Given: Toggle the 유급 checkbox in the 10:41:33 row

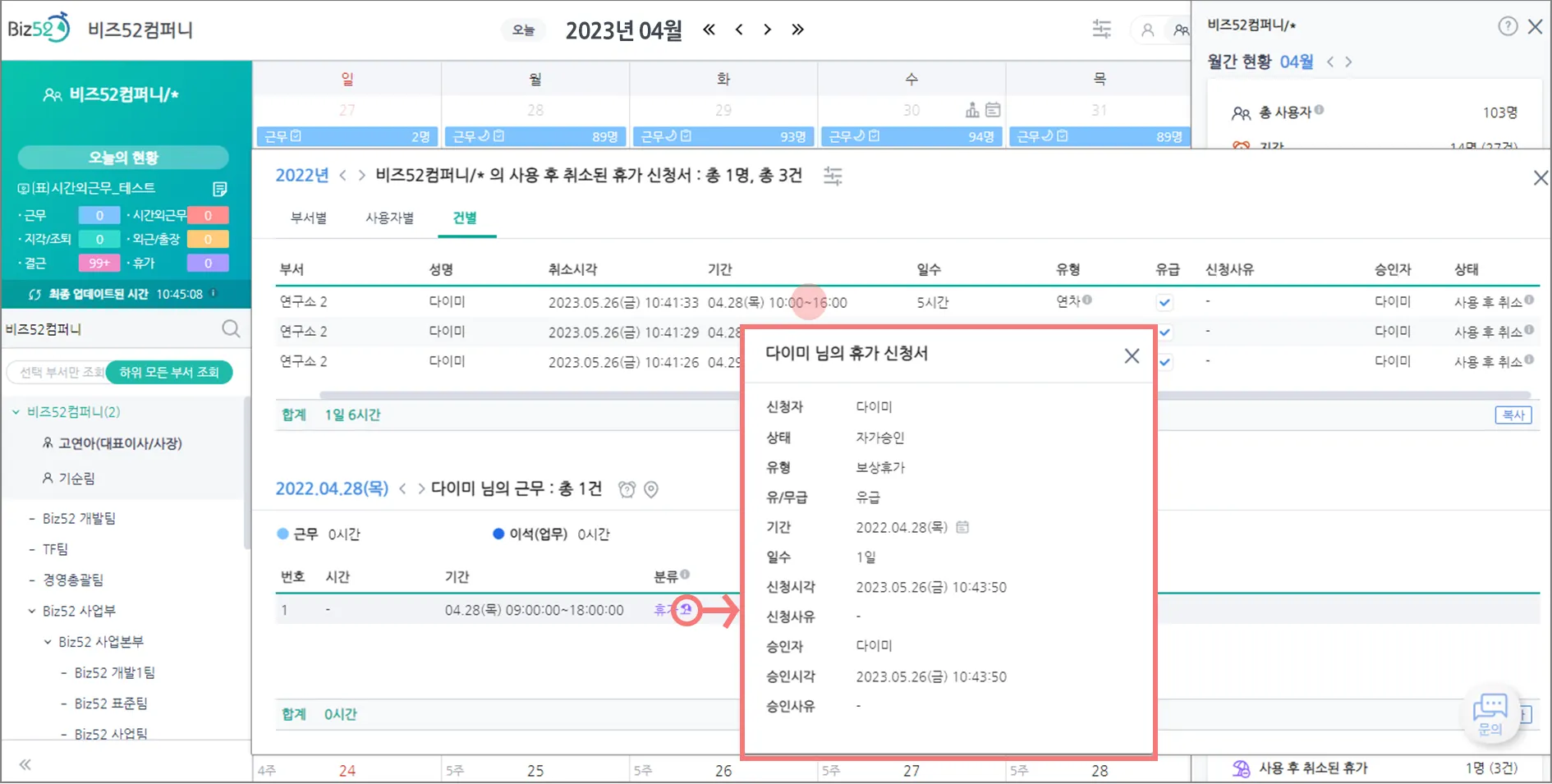Looking at the screenshot, I should click(1164, 302).
